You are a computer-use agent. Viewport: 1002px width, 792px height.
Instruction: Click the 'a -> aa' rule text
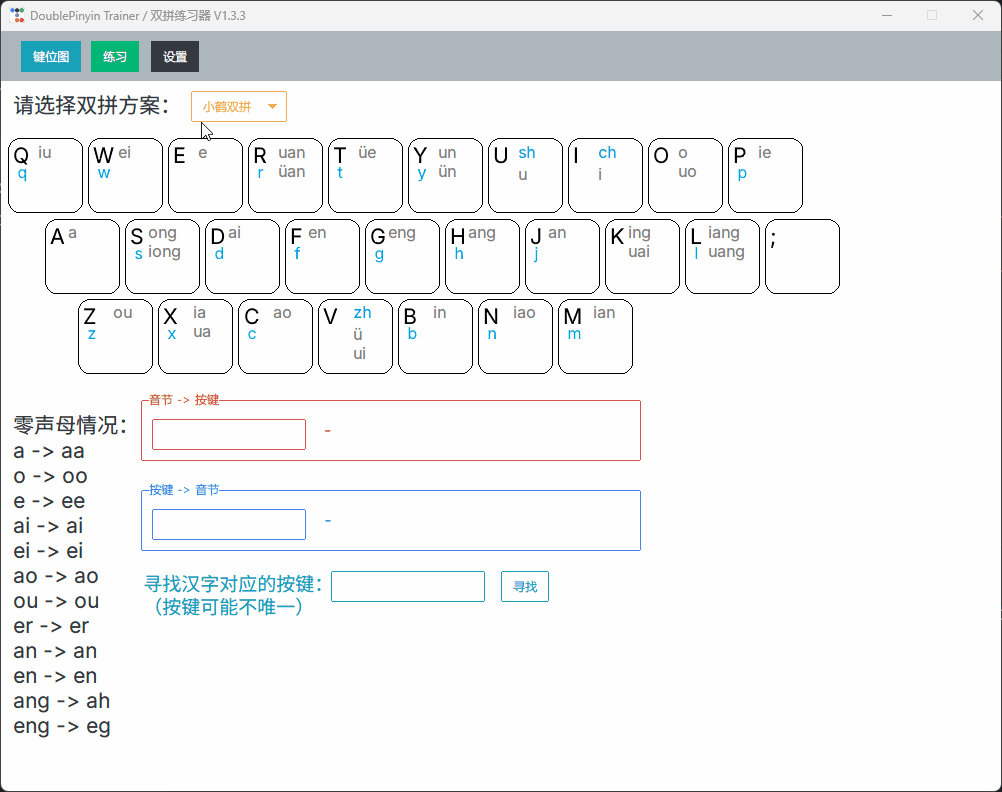(49, 451)
